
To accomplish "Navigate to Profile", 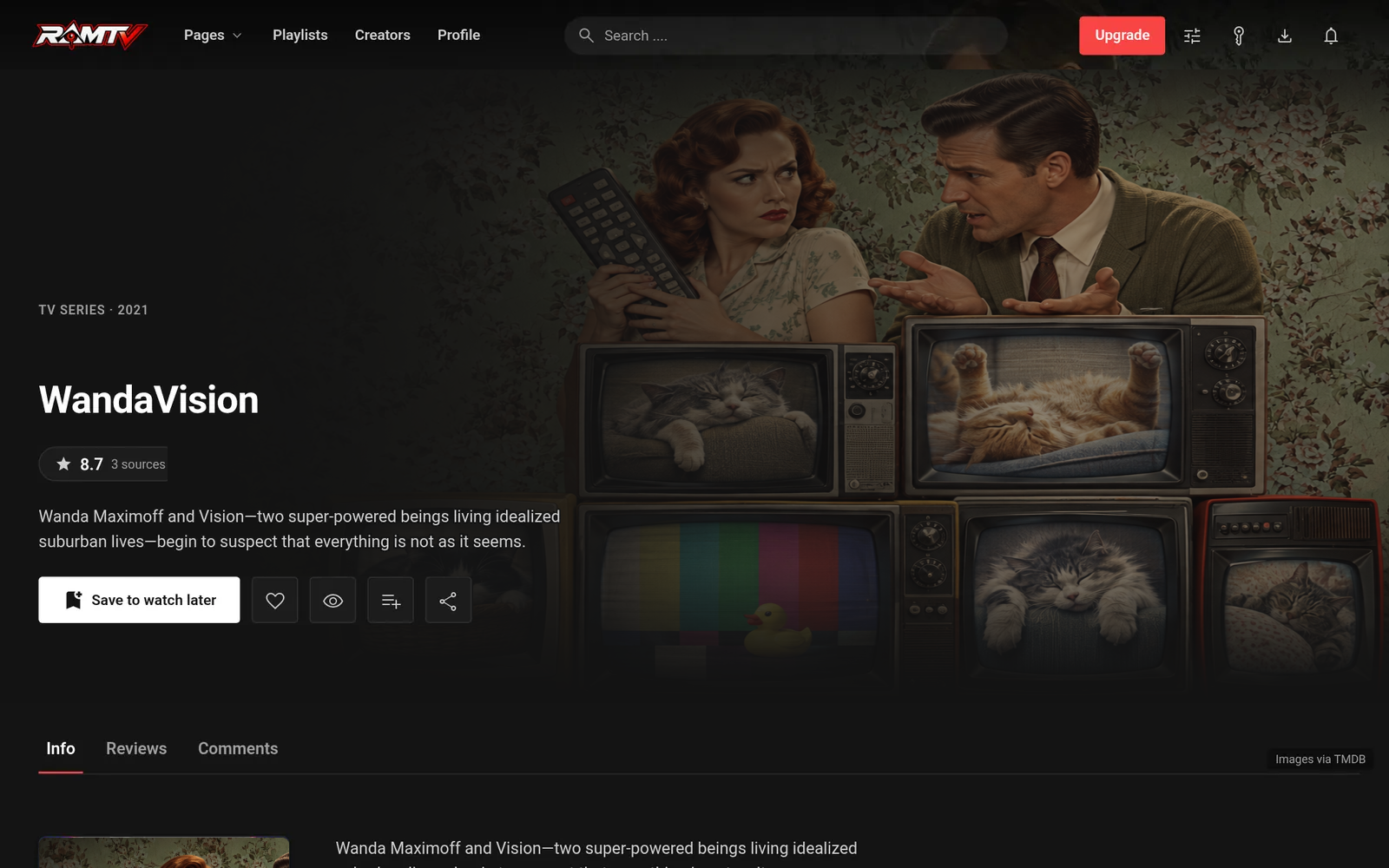I will [458, 35].
